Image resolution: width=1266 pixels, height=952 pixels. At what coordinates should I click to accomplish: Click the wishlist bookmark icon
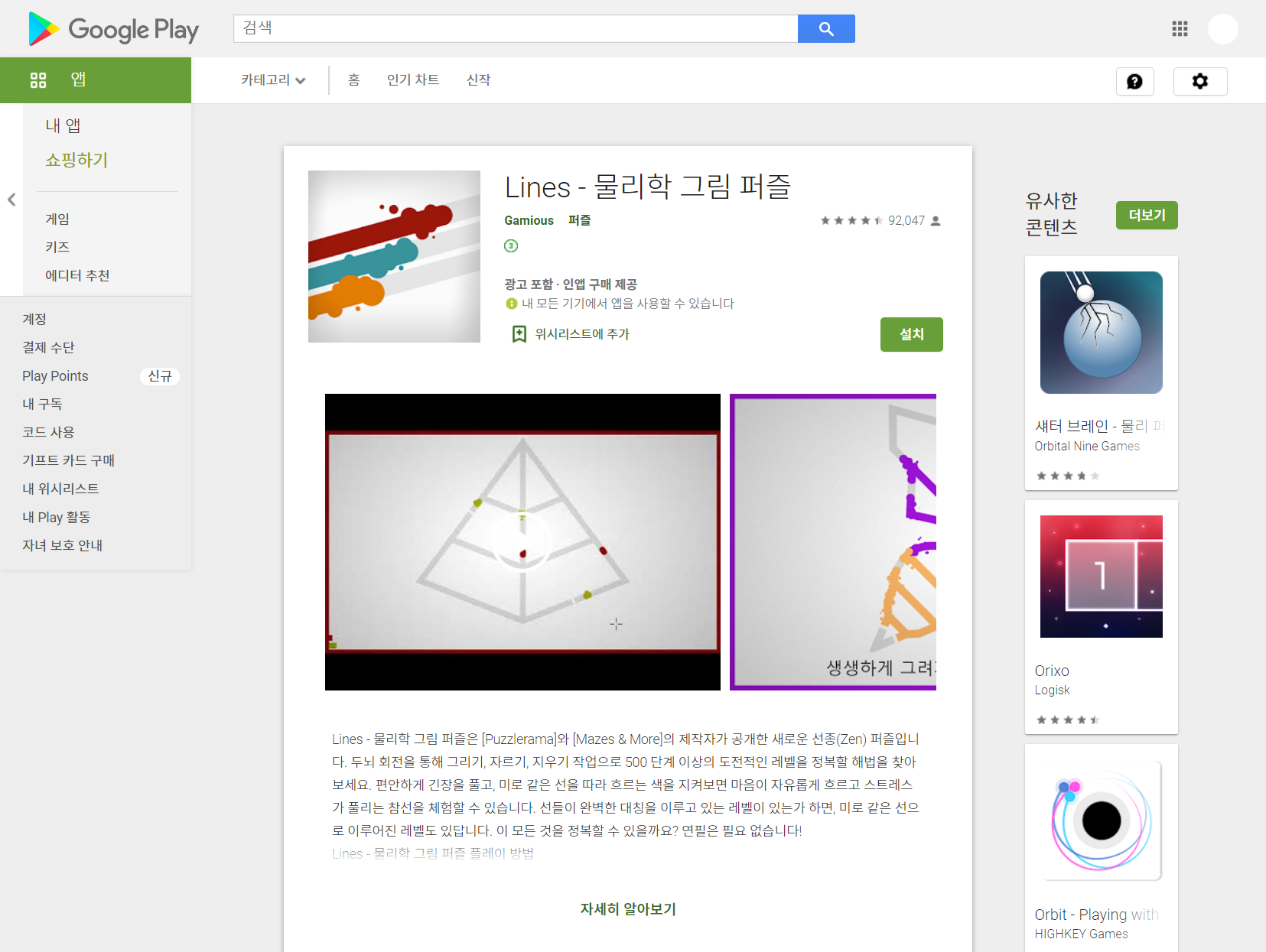(x=519, y=334)
